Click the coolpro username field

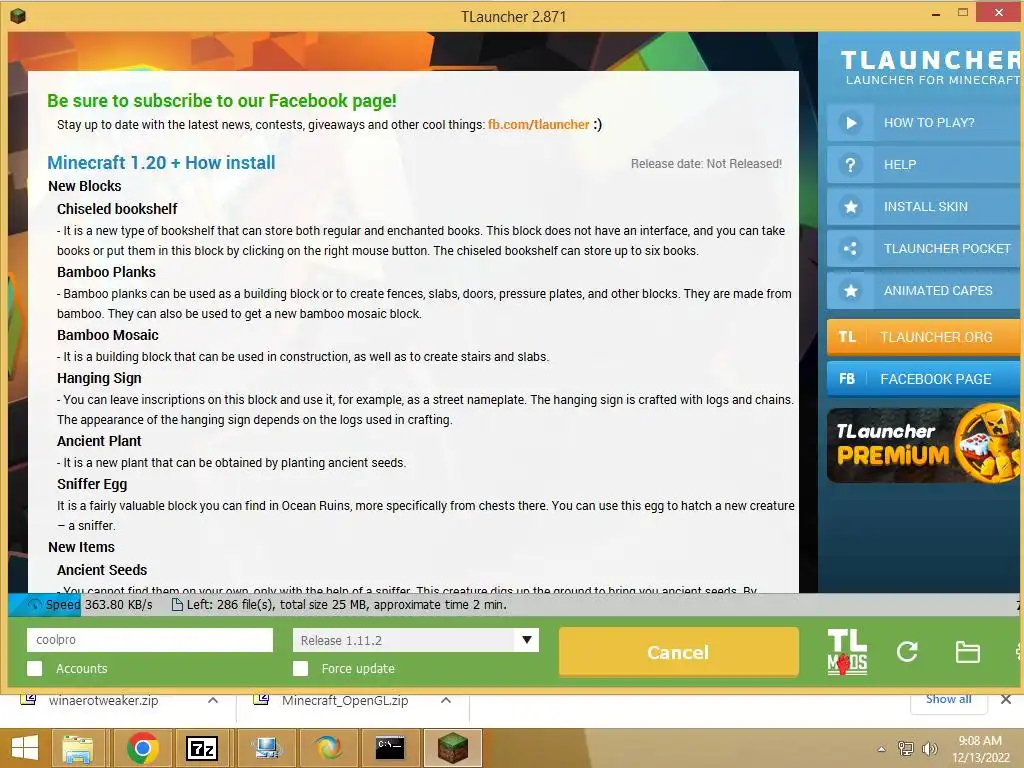[x=150, y=640]
